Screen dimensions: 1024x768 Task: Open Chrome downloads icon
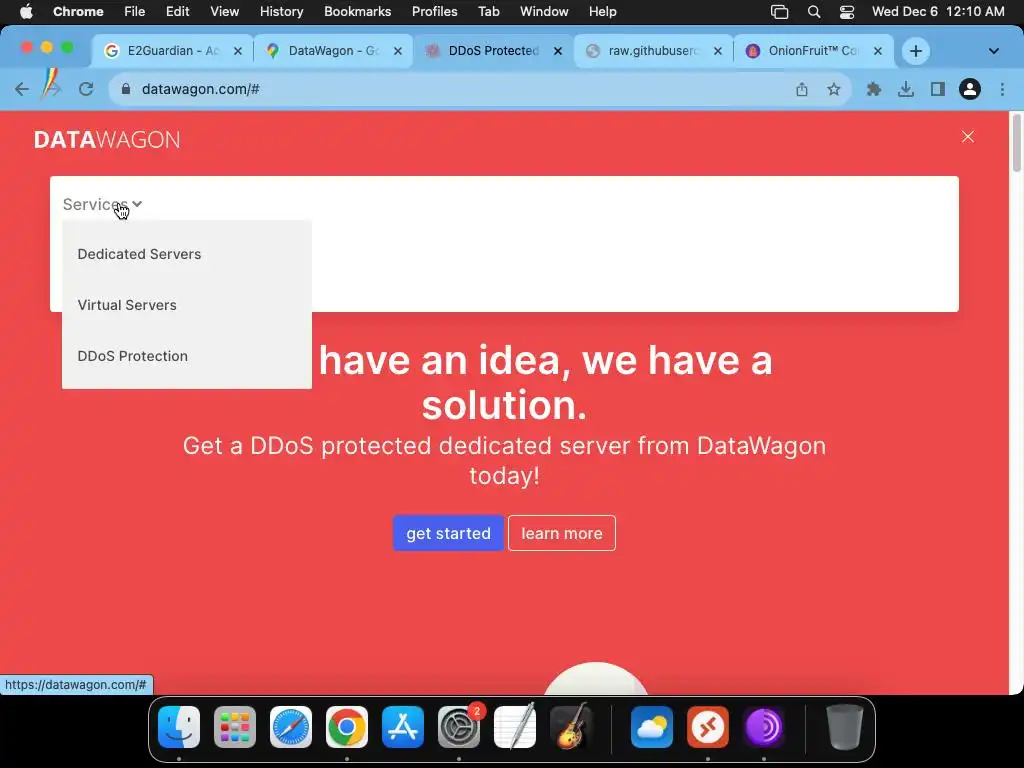click(905, 89)
